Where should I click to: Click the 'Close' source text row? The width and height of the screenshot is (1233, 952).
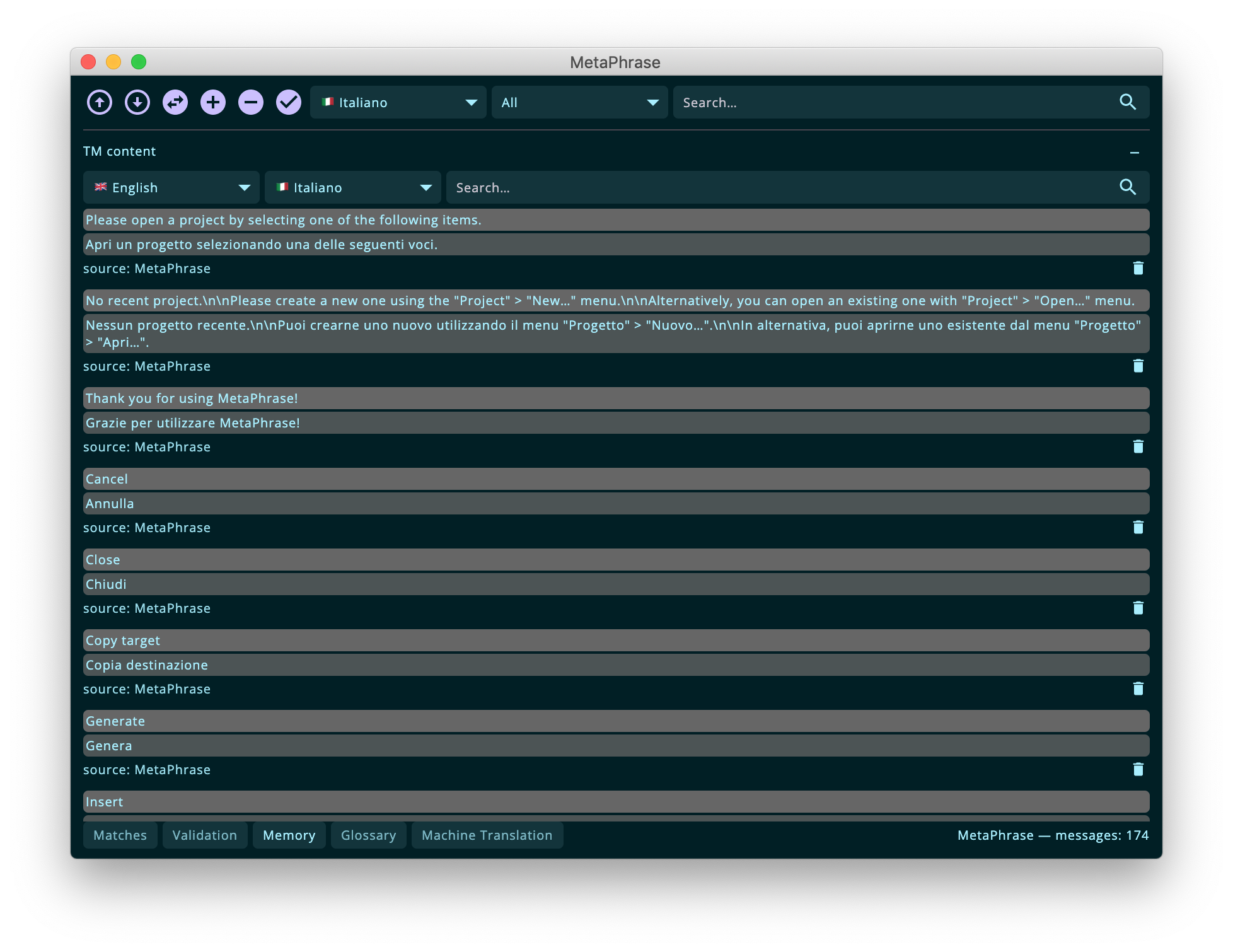pyautogui.click(x=616, y=560)
